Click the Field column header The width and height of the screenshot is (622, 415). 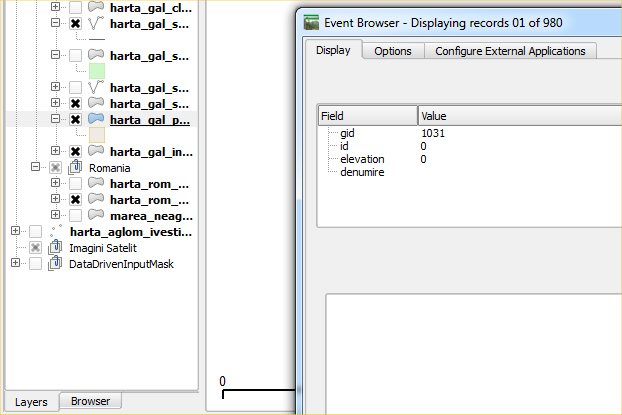click(x=368, y=116)
